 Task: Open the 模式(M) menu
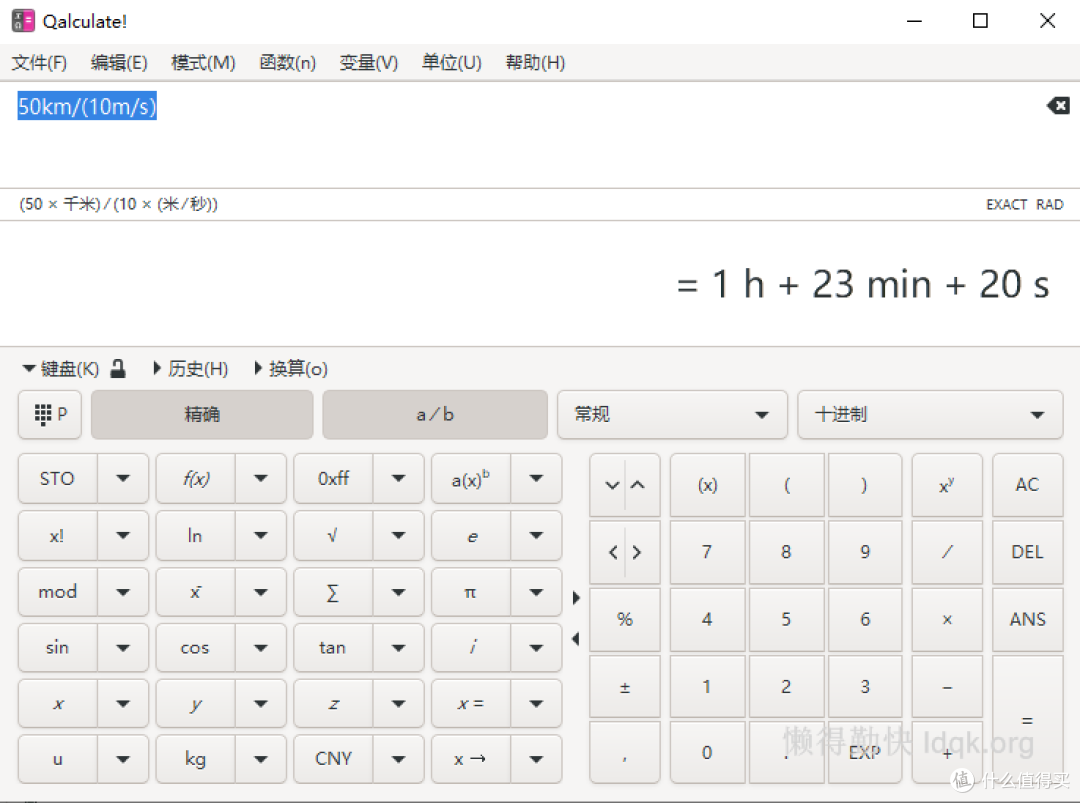click(203, 63)
